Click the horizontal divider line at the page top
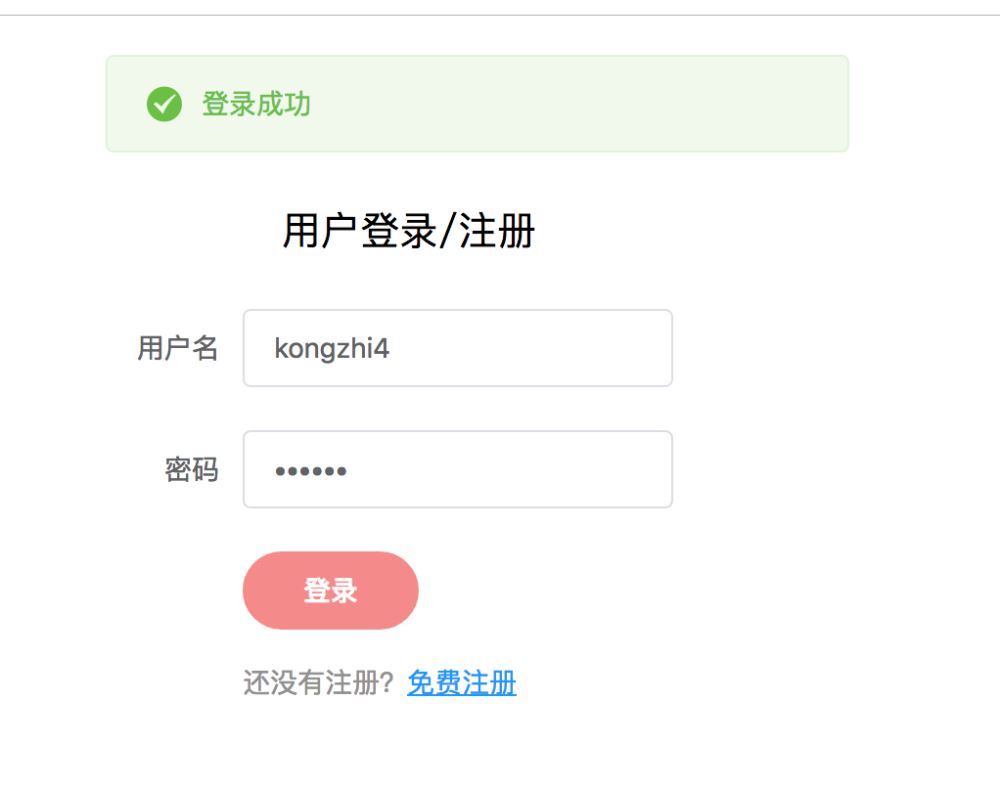 click(500, 15)
